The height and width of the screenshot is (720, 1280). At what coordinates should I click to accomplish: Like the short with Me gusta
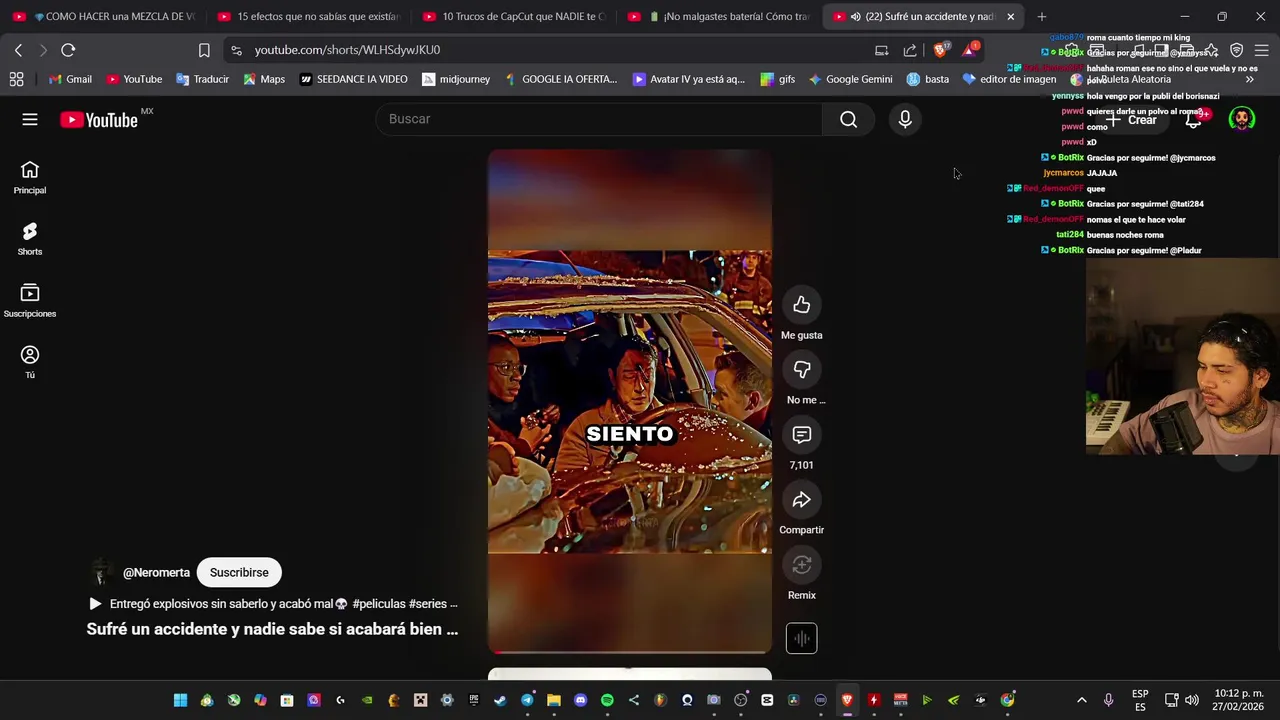pyautogui.click(x=801, y=305)
